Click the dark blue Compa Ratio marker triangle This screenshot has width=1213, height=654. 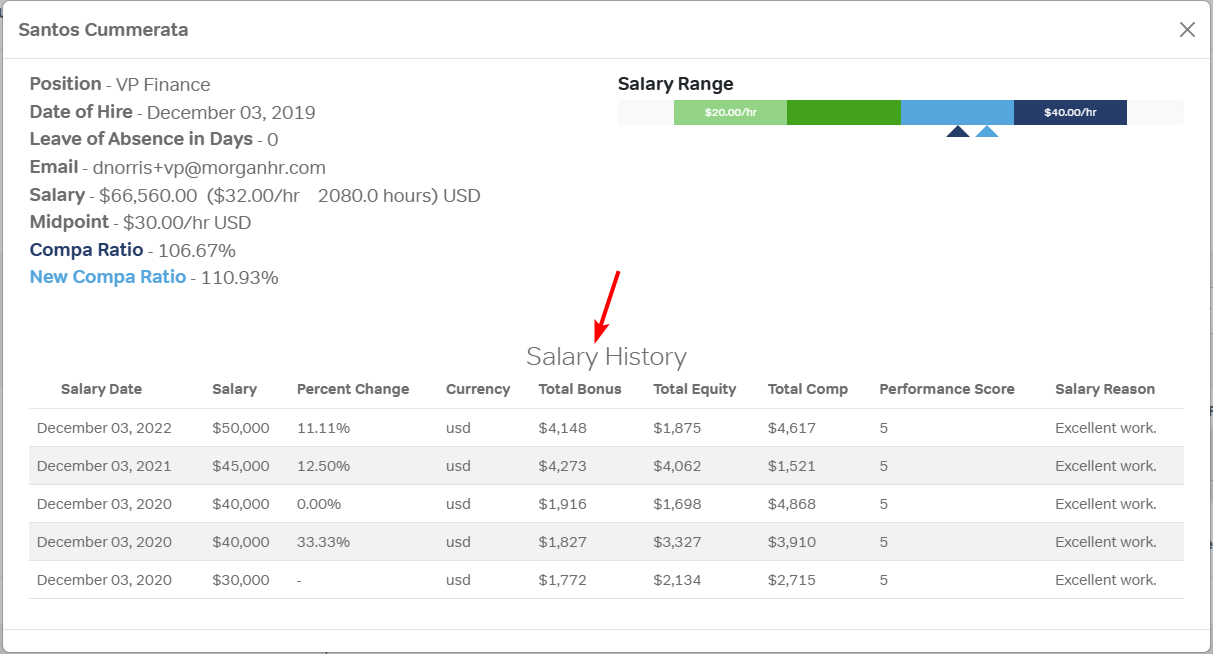pos(958,131)
